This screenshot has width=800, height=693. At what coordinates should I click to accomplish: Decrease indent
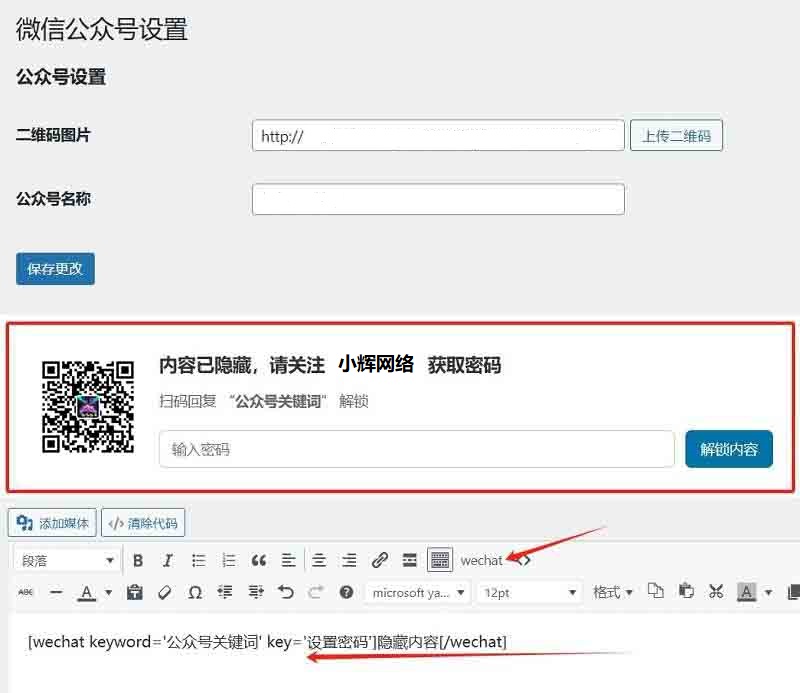point(225,592)
